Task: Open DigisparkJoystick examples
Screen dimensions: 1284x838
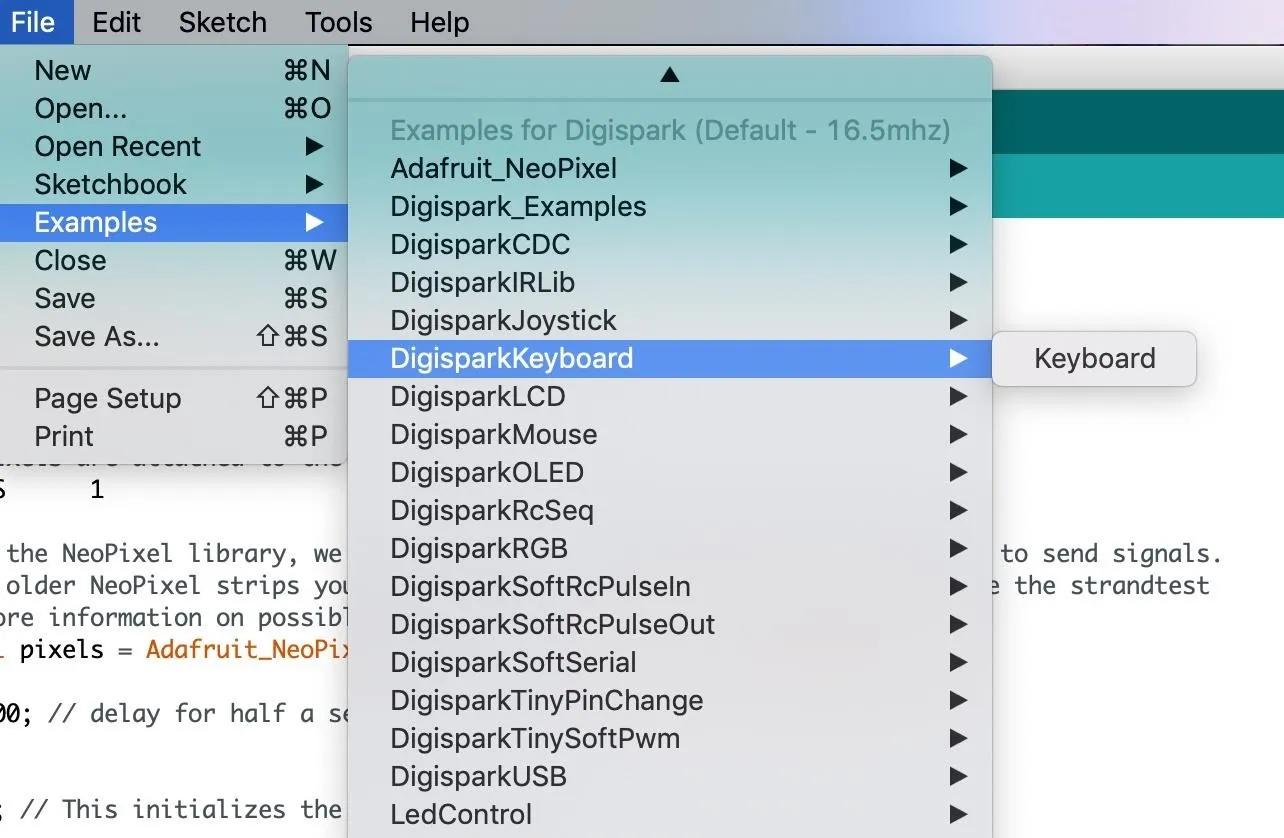Action: pyautogui.click(x=670, y=320)
